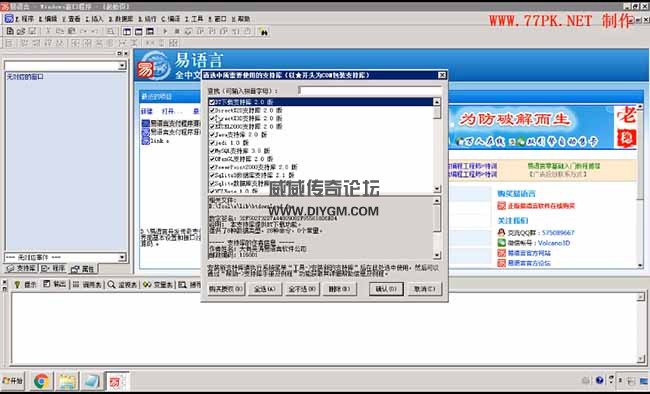Click the 全选 button

click(264, 289)
